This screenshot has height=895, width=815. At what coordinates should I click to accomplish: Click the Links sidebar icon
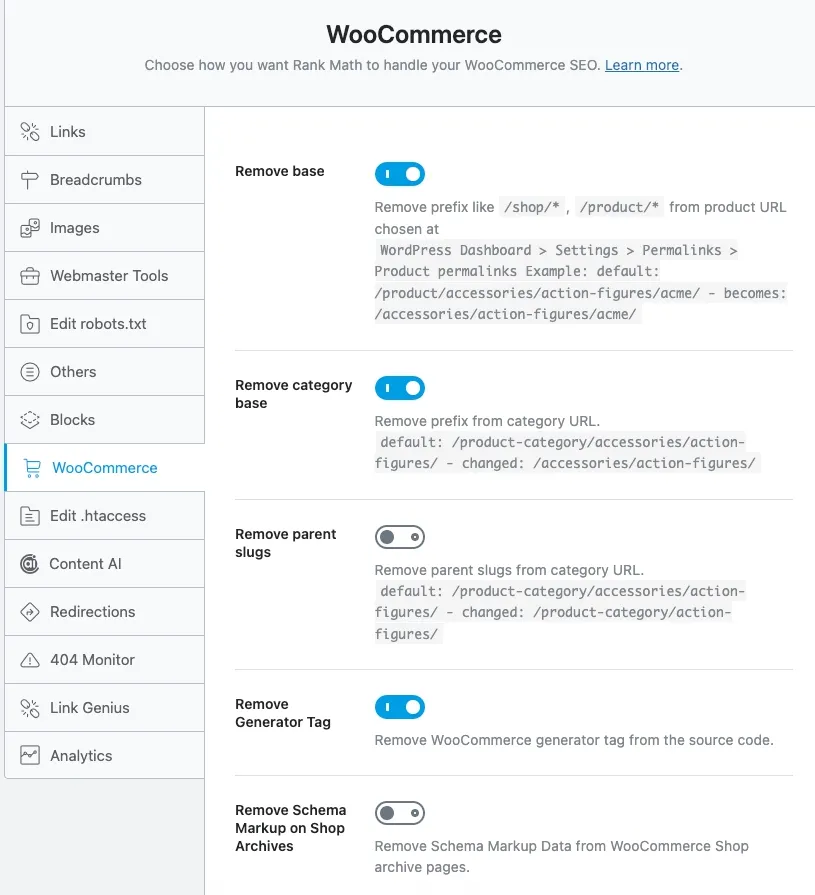(30, 132)
